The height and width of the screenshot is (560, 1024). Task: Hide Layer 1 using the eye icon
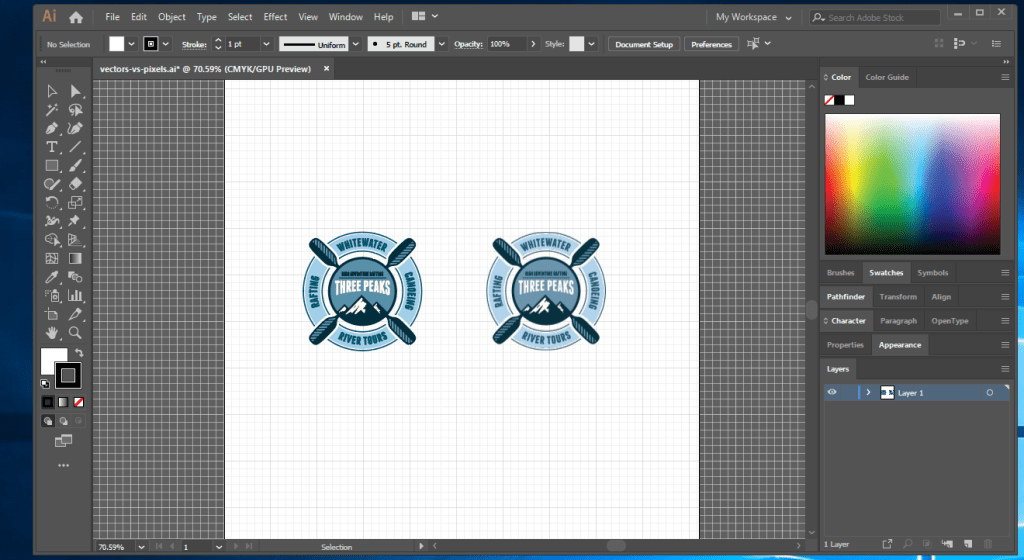pyautogui.click(x=832, y=393)
